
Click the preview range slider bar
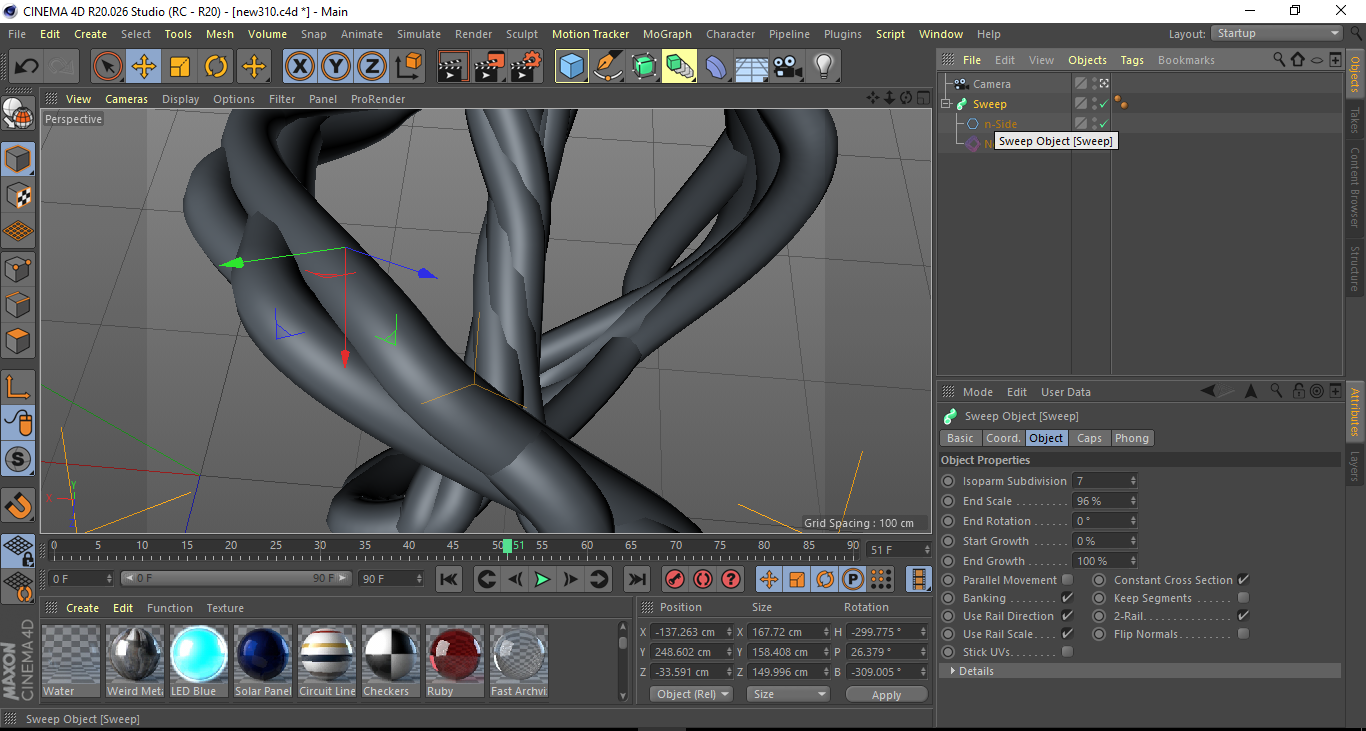coord(236,578)
